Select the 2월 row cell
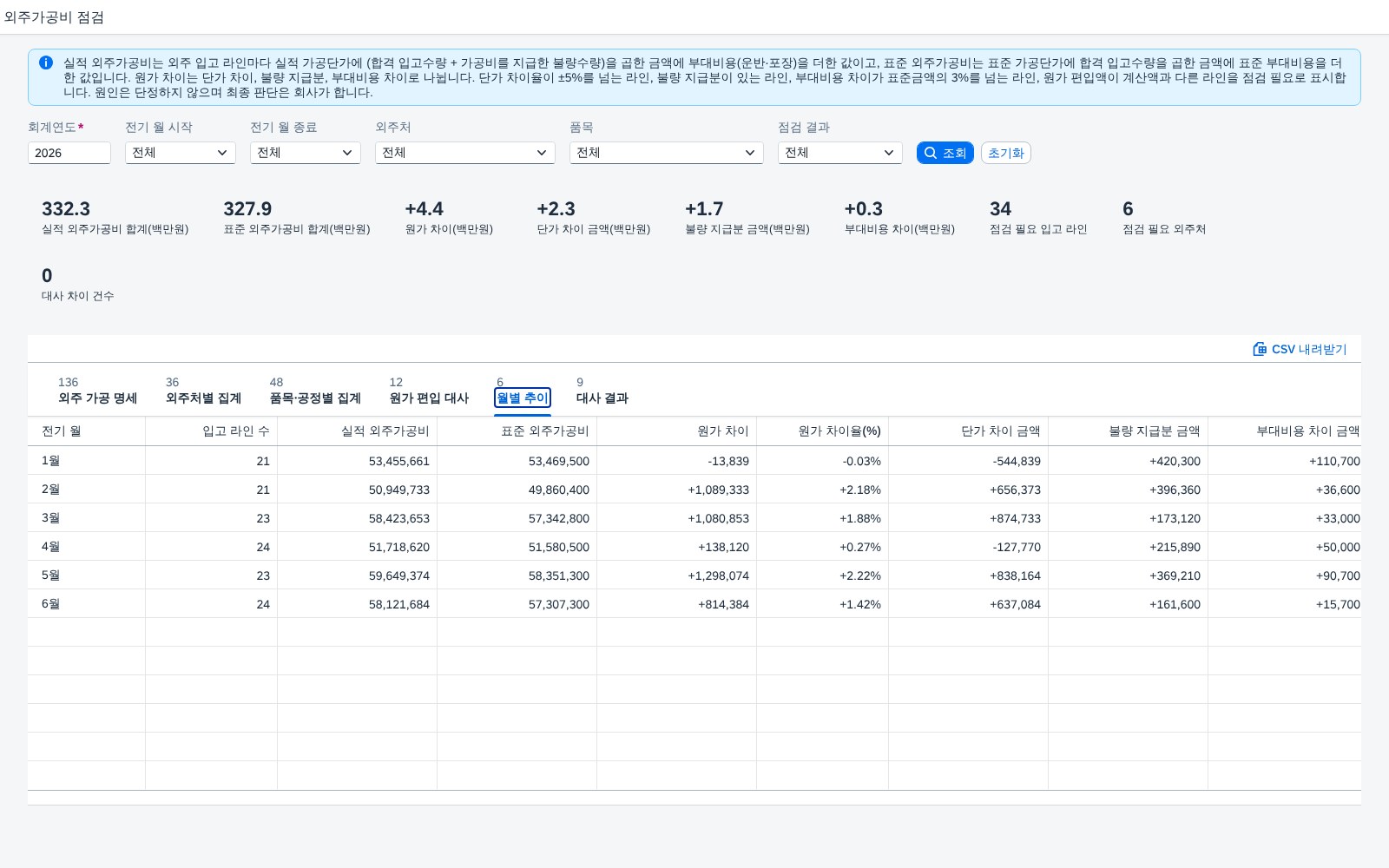 tap(87, 490)
